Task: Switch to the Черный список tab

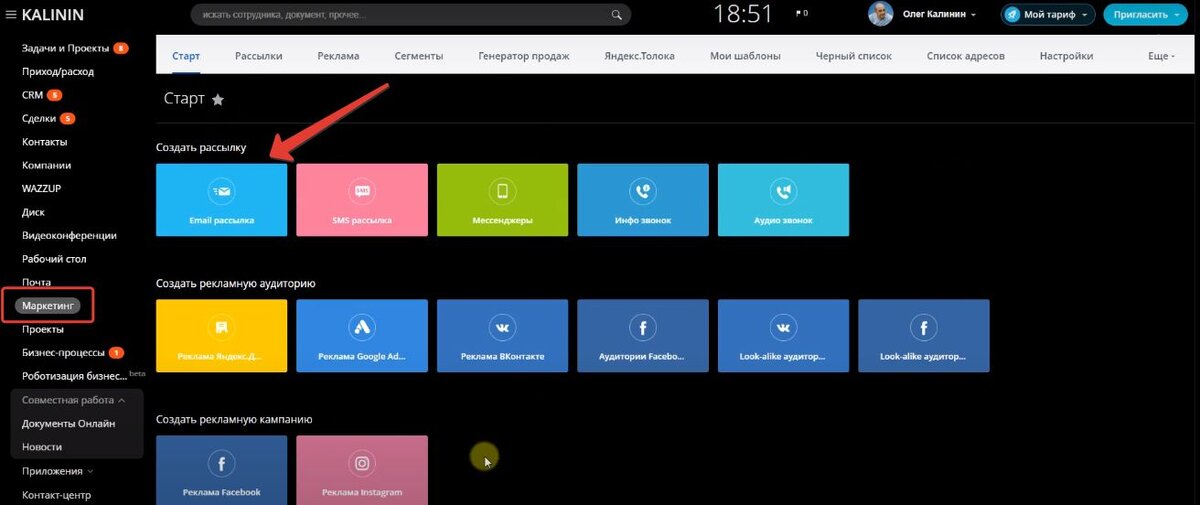Action: pos(853,56)
